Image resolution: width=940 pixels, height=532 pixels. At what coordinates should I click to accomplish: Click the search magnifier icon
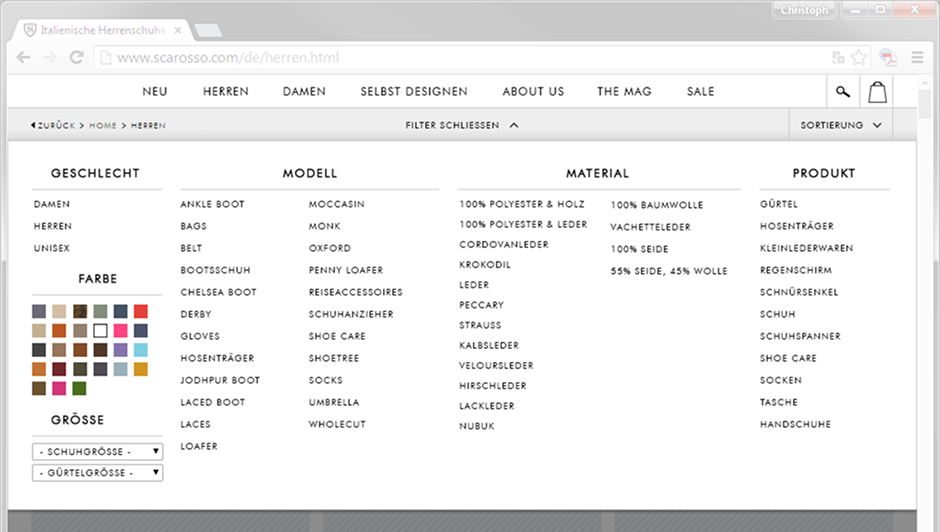pos(843,92)
